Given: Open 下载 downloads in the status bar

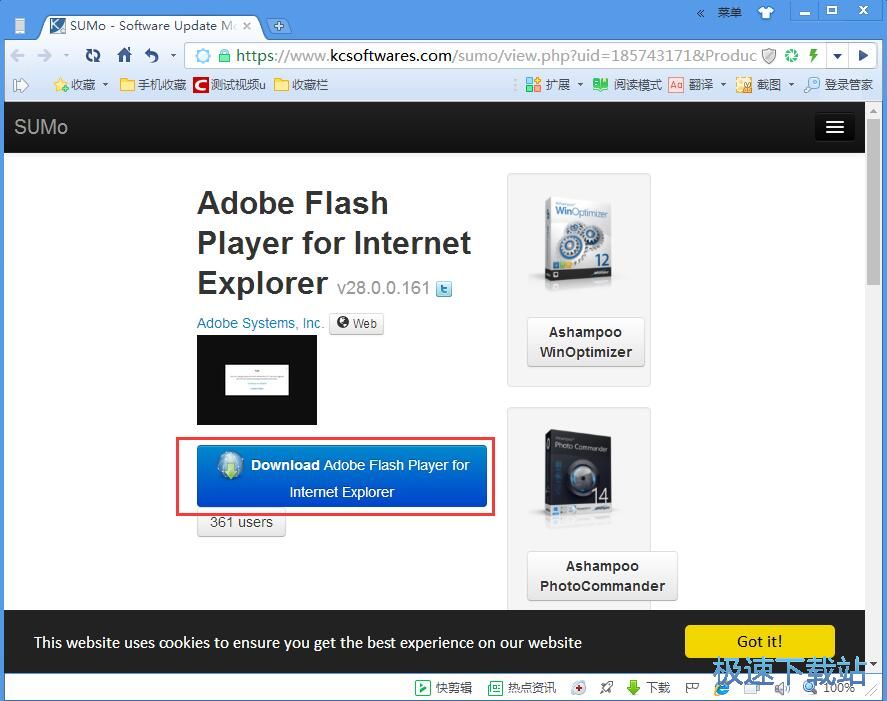Looking at the screenshot, I should coord(648,687).
